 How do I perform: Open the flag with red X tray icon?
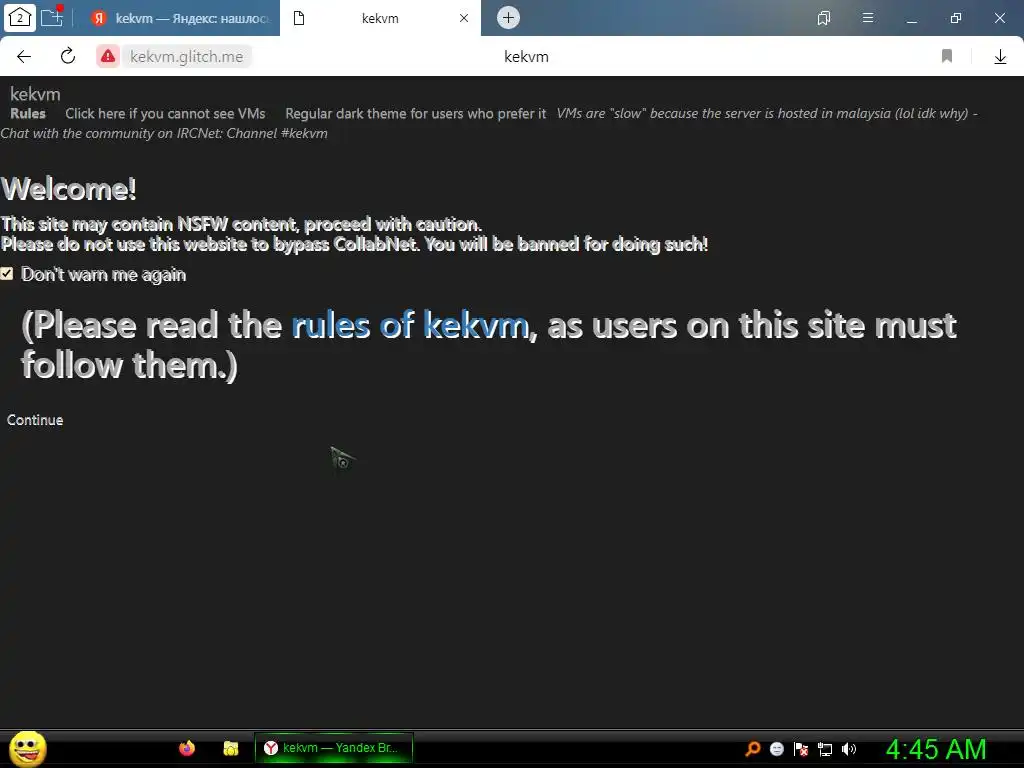coord(801,749)
